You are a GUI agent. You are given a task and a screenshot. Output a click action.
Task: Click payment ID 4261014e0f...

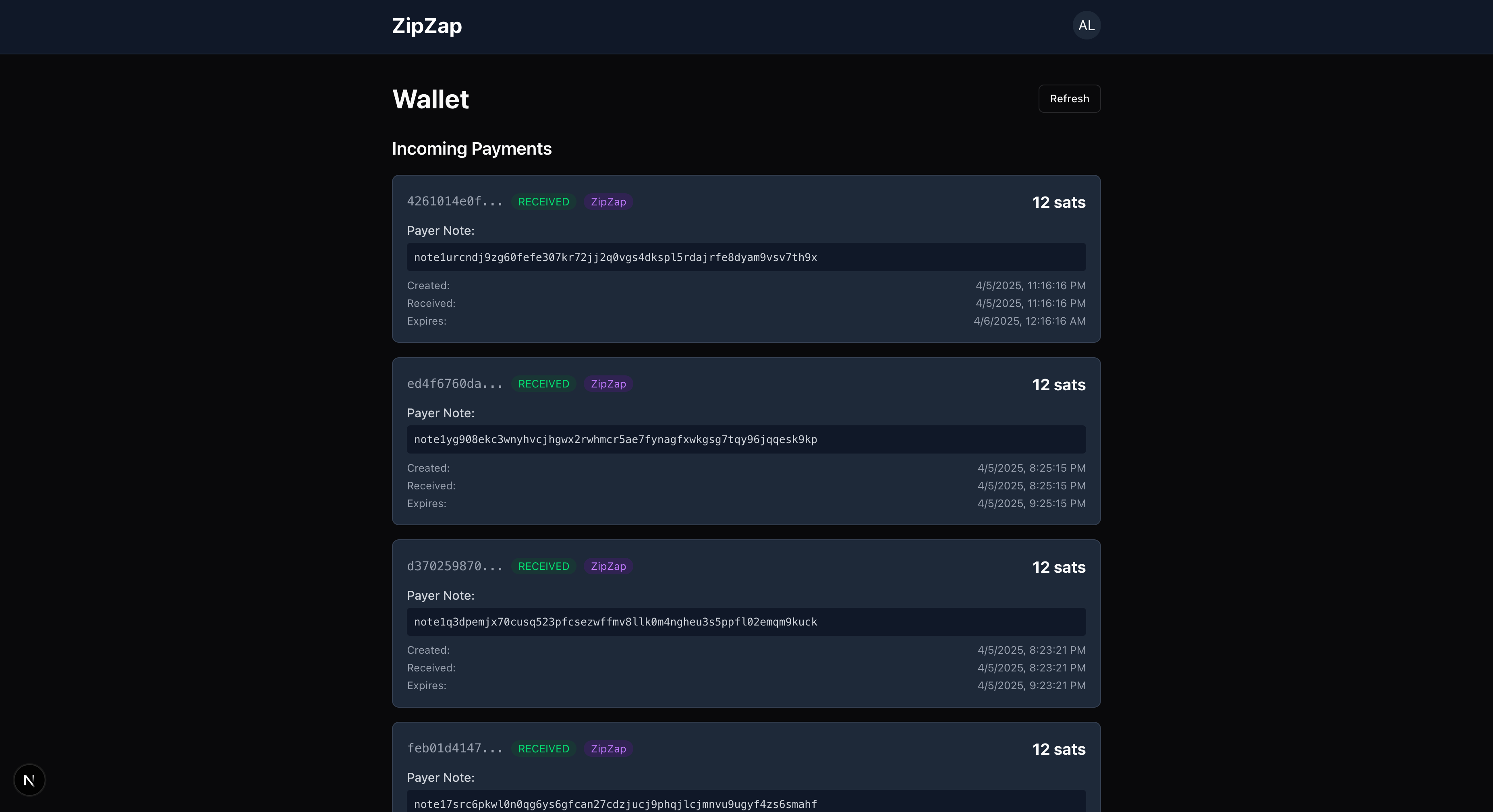(x=454, y=202)
